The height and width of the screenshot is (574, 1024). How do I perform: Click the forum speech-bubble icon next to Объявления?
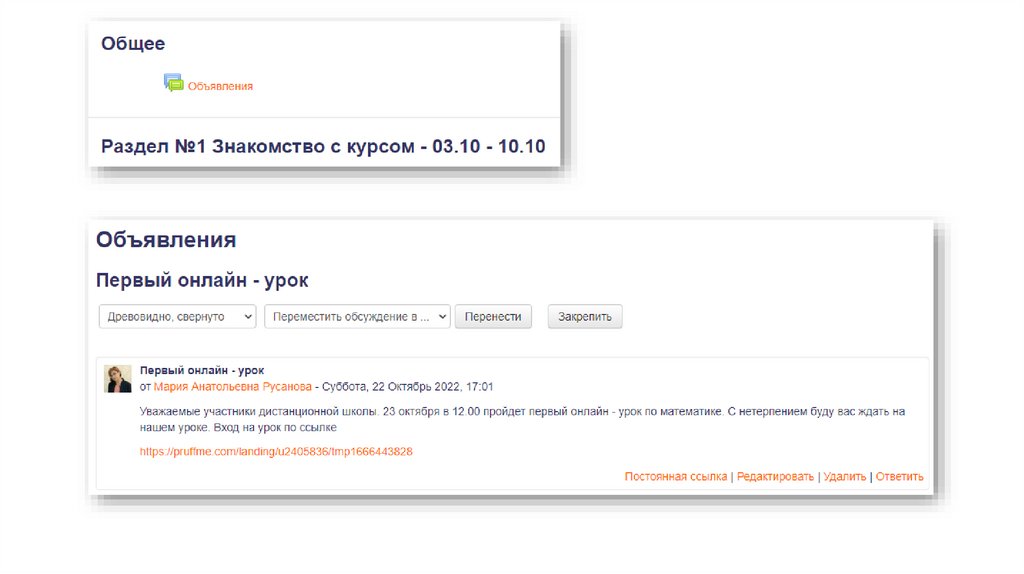[x=173, y=83]
